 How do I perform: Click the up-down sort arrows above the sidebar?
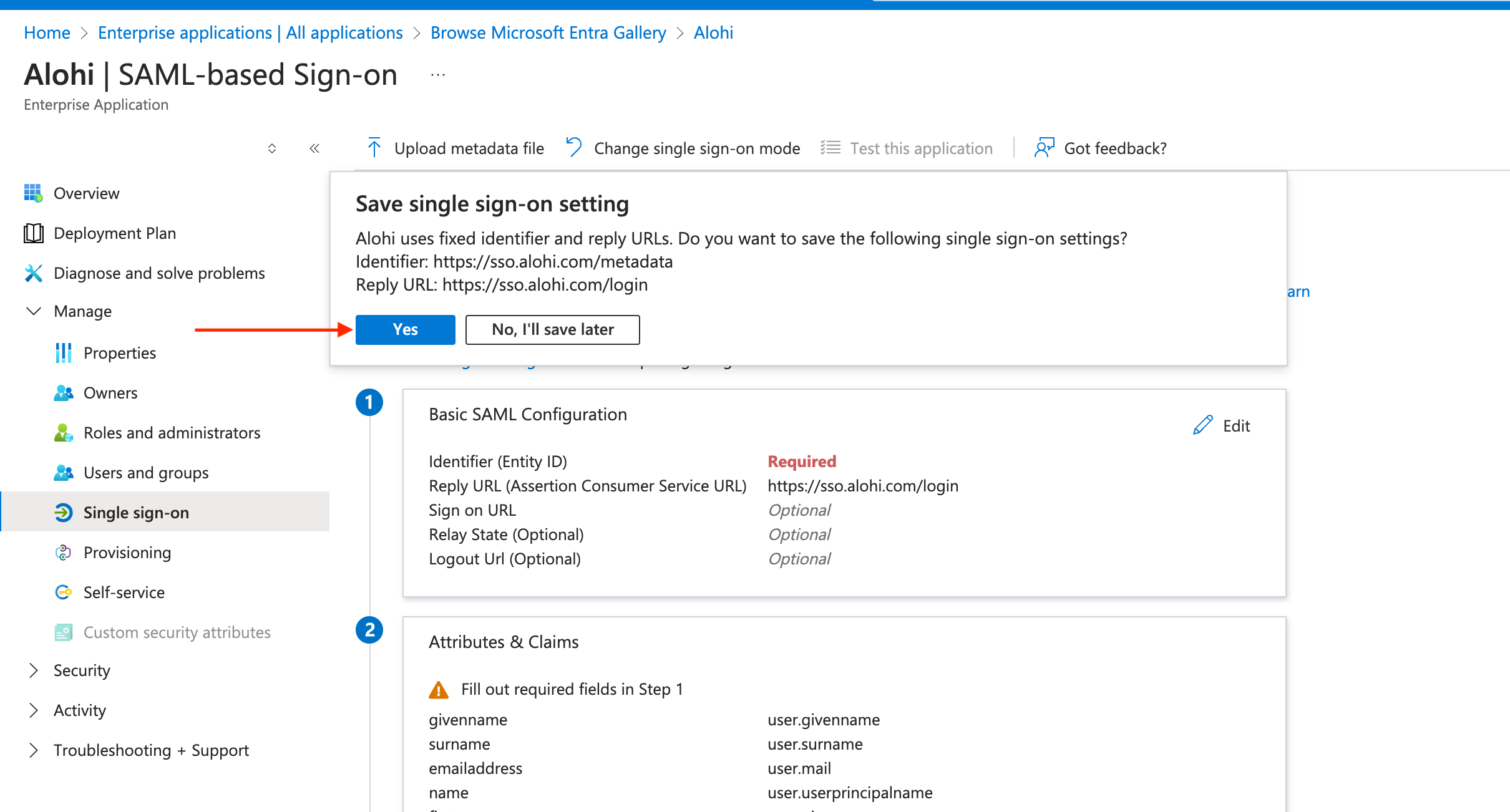[272, 148]
